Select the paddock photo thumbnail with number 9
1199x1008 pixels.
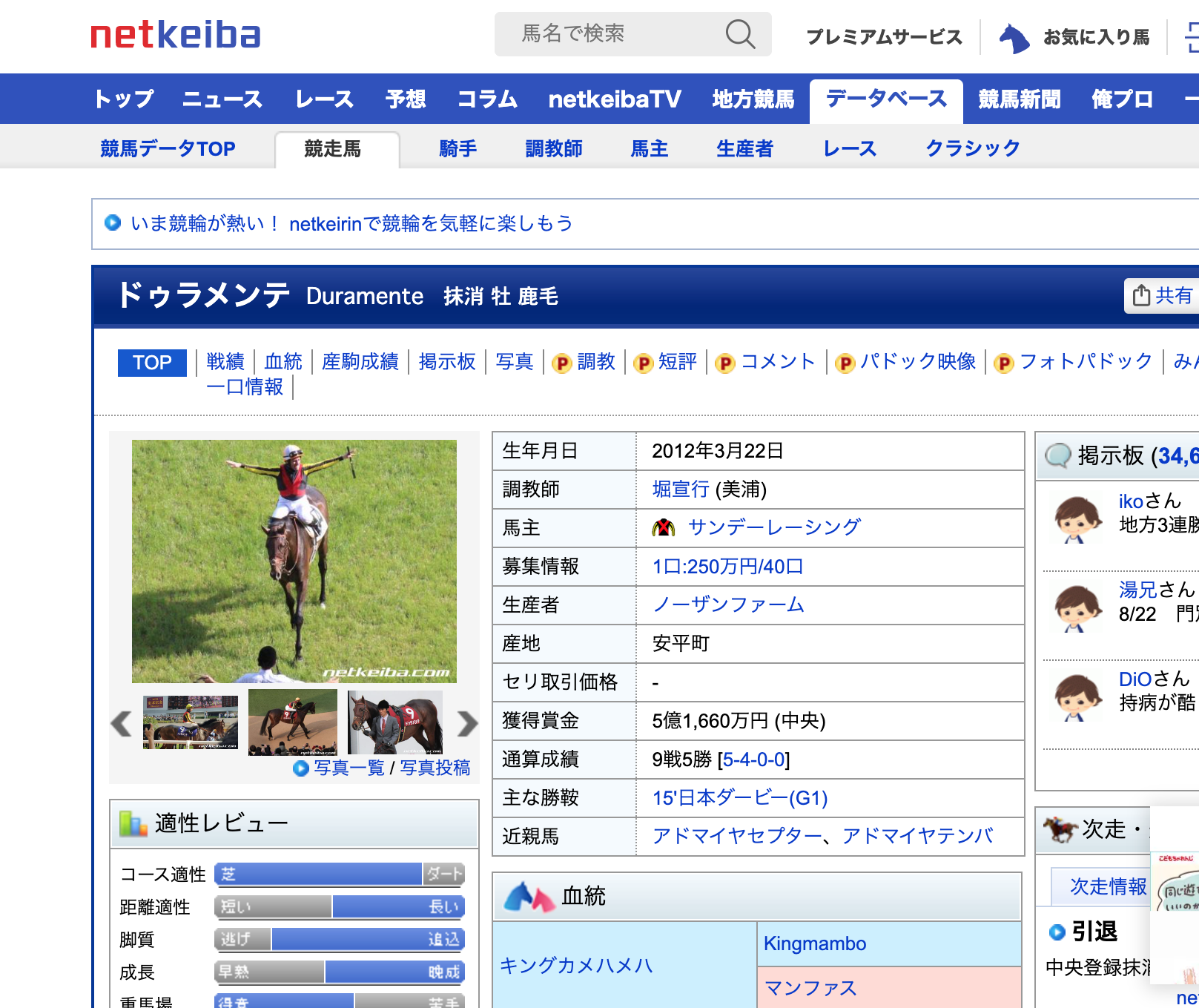point(394,722)
